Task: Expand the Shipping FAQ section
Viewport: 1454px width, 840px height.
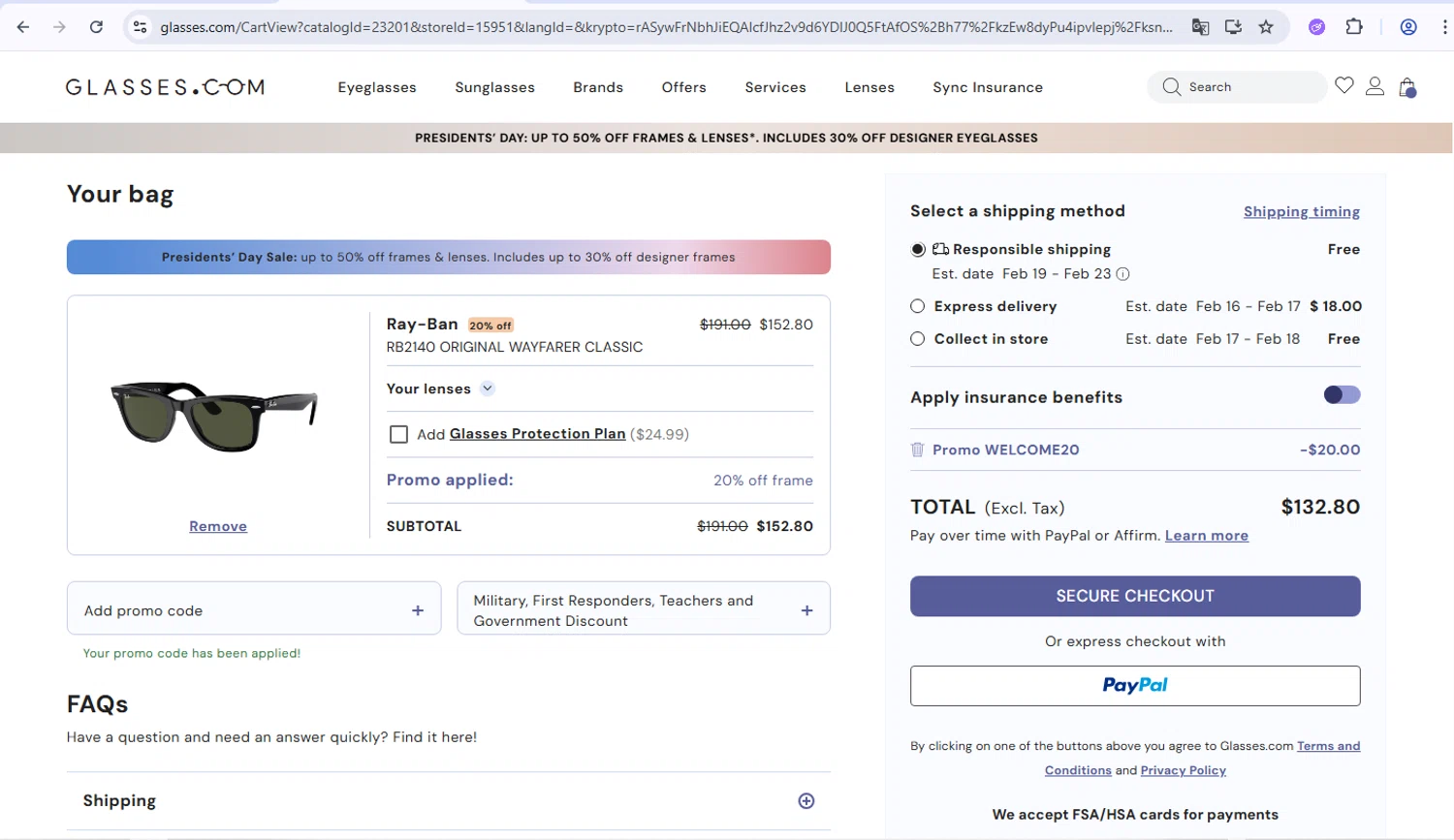Action: click(806, 801)
